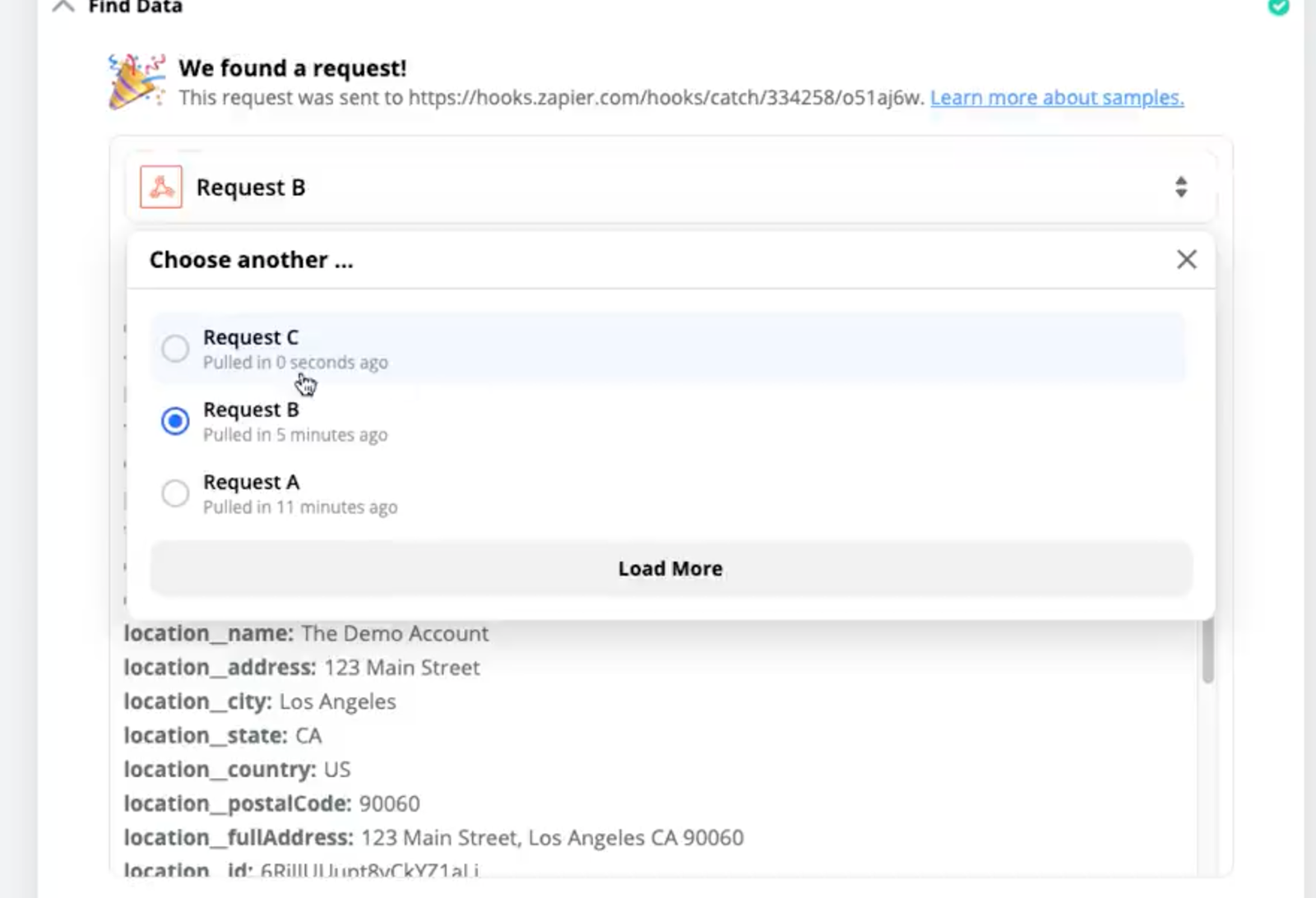Open the Request B sample selector field
The height and width of the screenshot is (898, 1316).
pyautogui.click(x=658, y=187)
